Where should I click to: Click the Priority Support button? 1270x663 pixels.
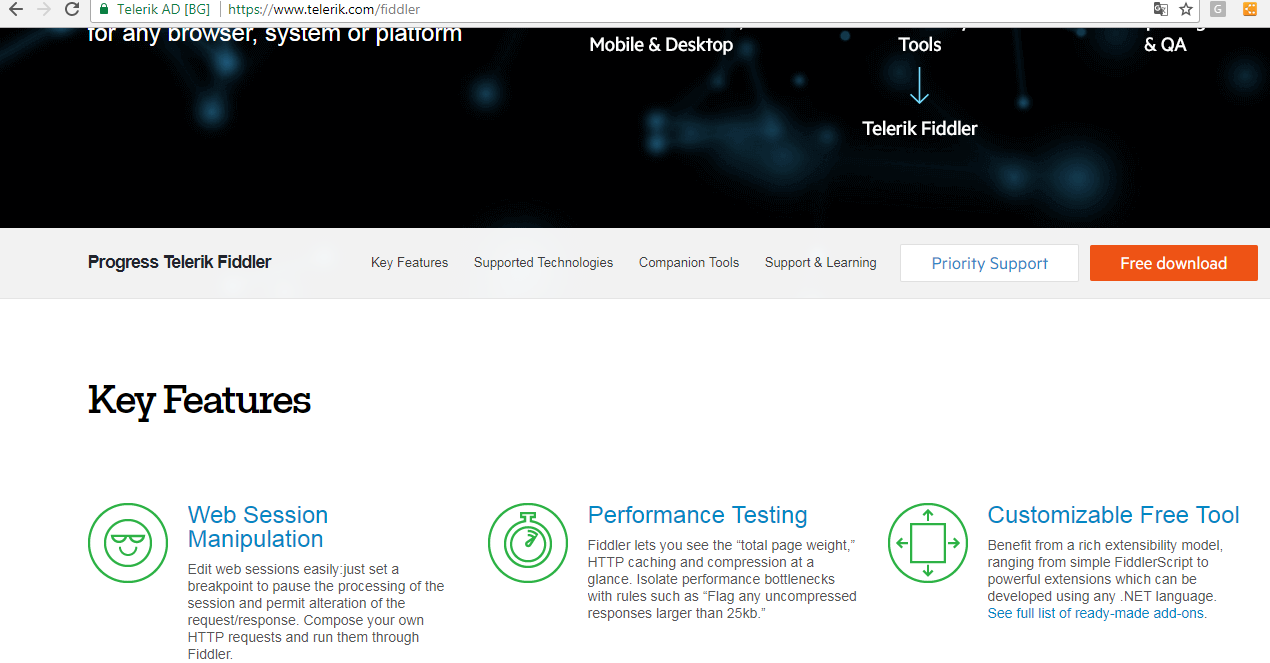coord(989,263)
